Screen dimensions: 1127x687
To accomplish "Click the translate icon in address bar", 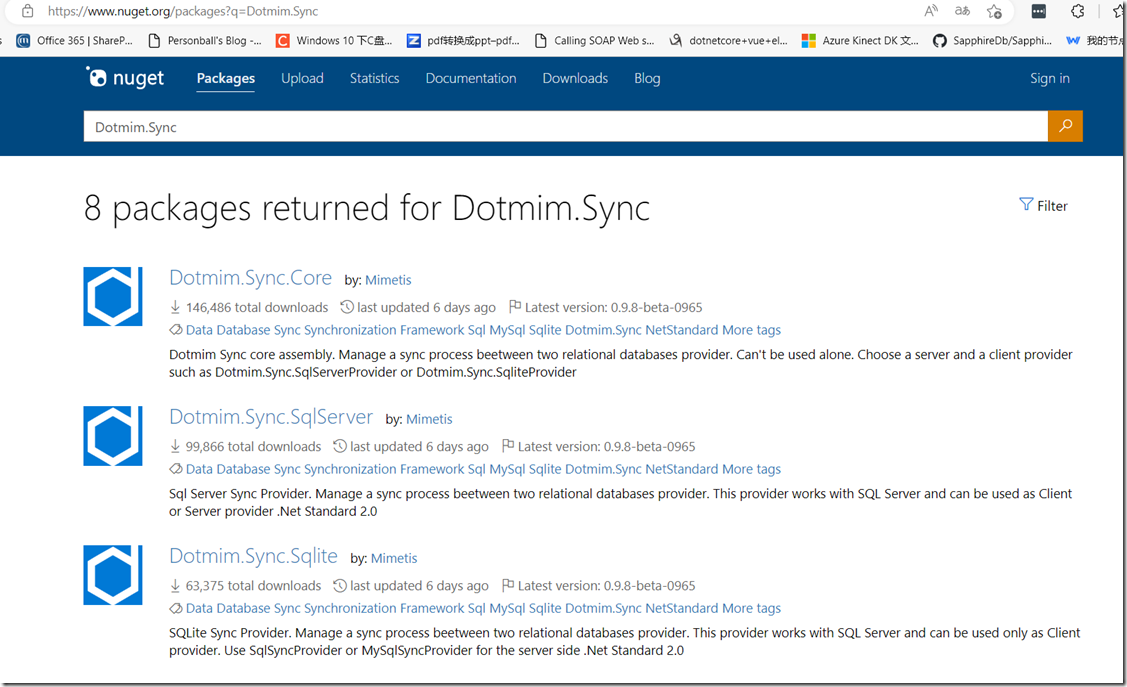I will [x=962, y=11].
